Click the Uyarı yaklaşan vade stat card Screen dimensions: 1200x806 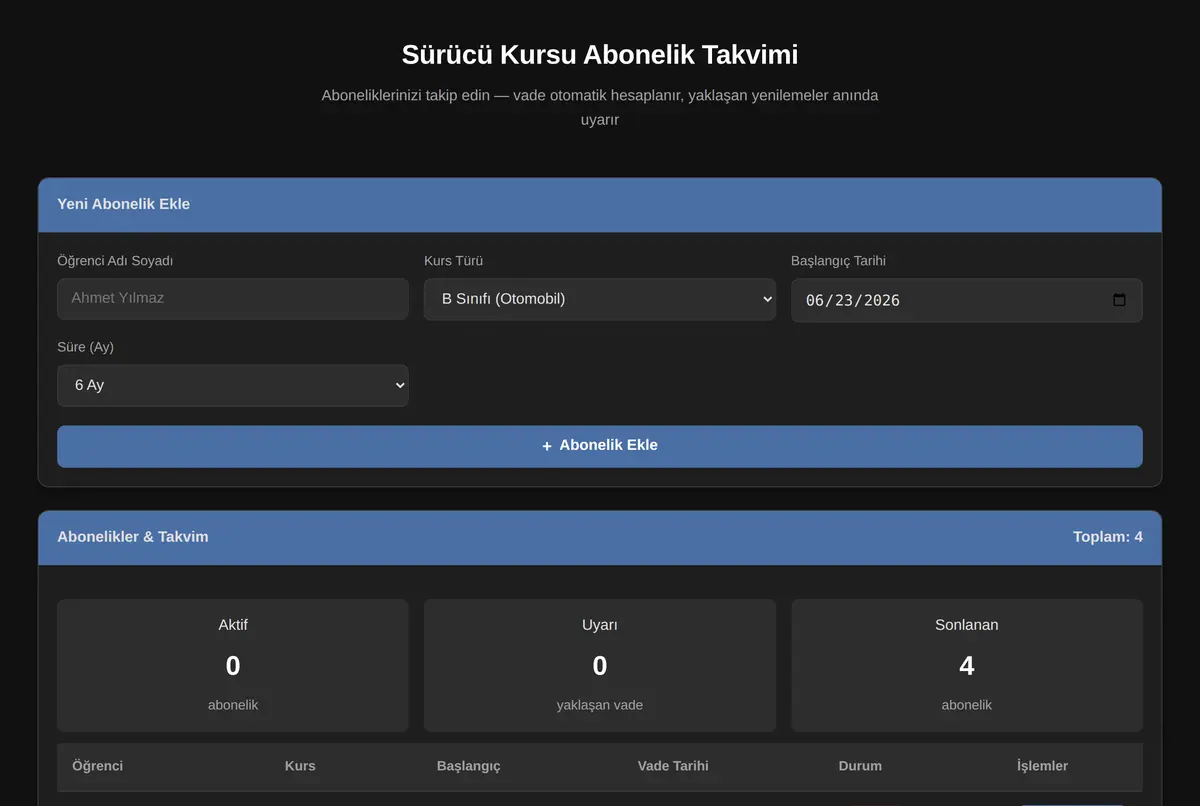600,665
